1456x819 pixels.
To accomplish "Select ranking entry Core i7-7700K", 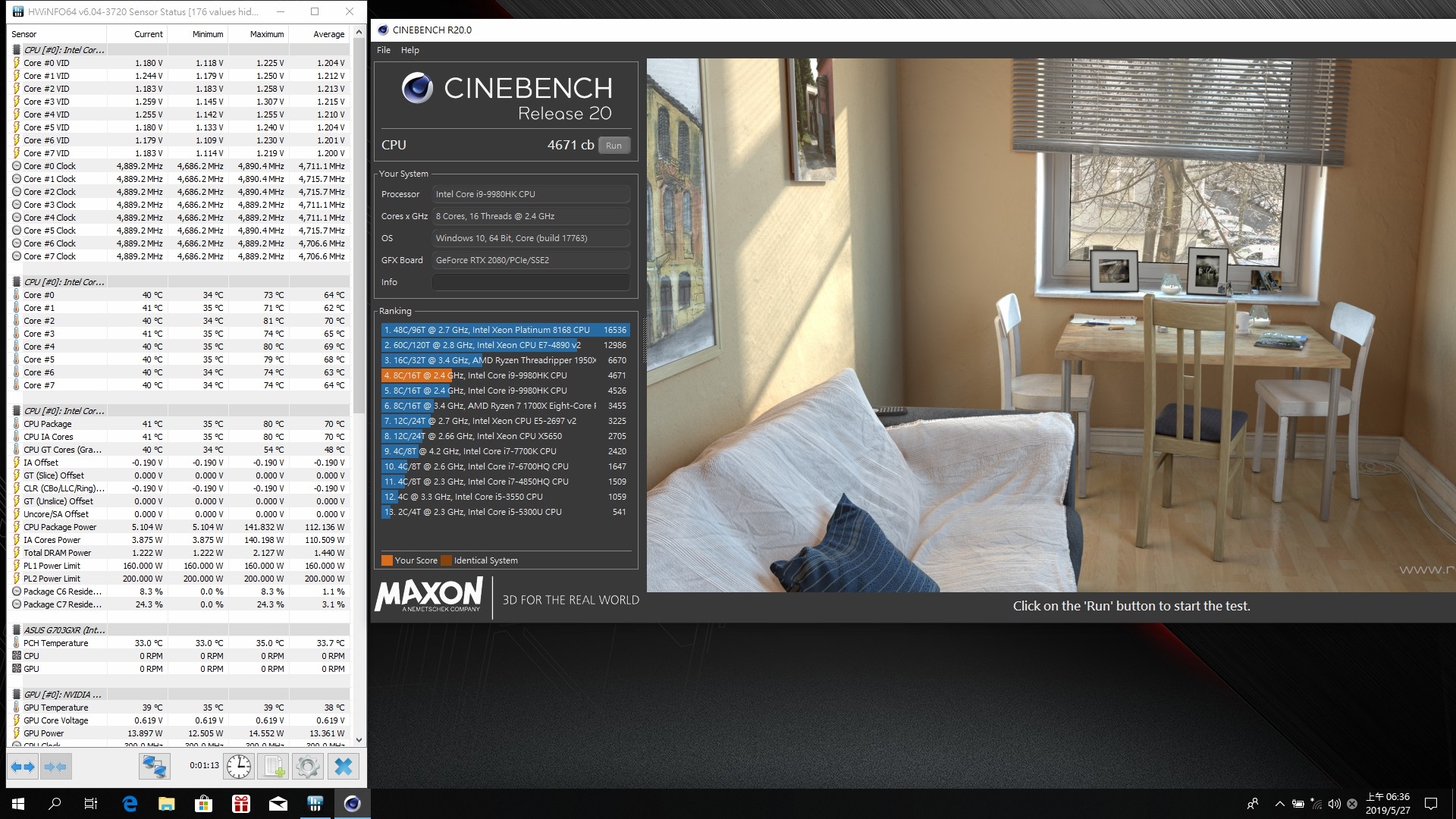I will click(505, 451).
